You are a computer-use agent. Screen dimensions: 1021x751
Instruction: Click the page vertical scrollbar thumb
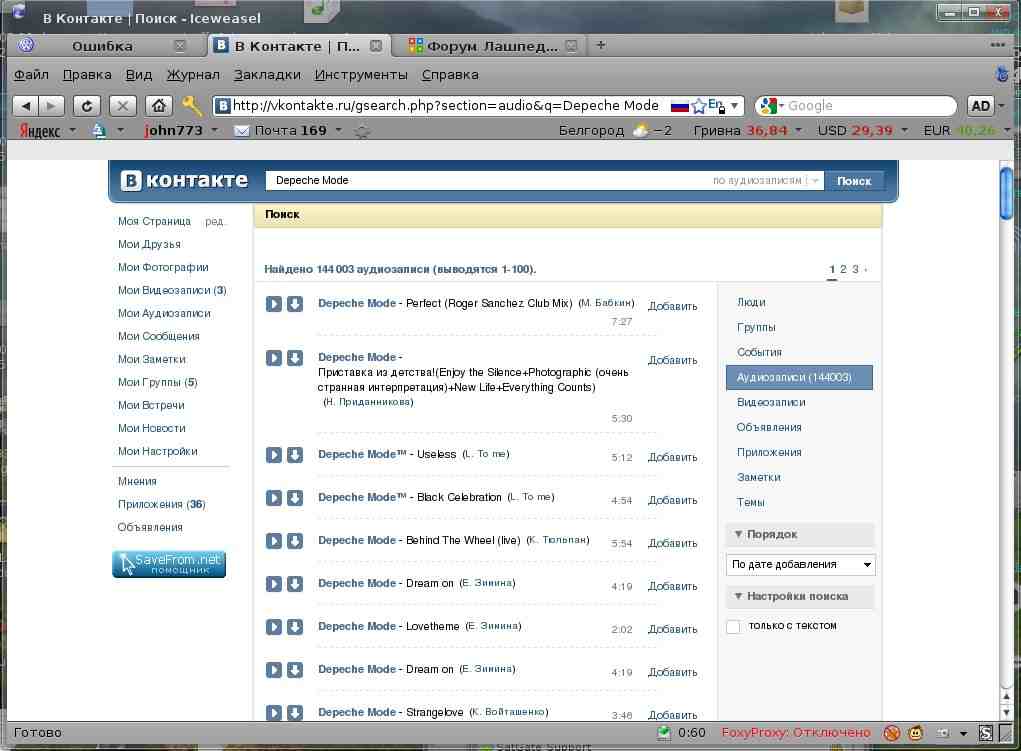1006,193
